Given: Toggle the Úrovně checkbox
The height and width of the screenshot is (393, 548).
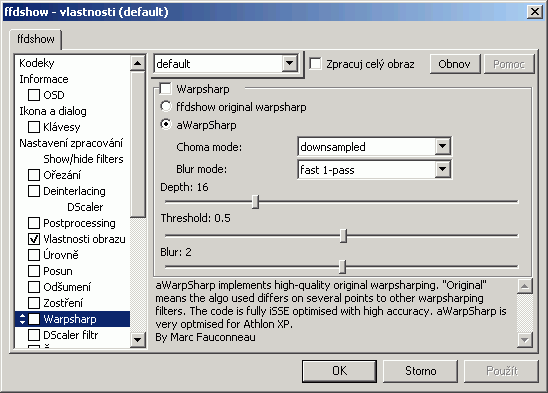Looking at the screenshot, I should tap(34, 255).
